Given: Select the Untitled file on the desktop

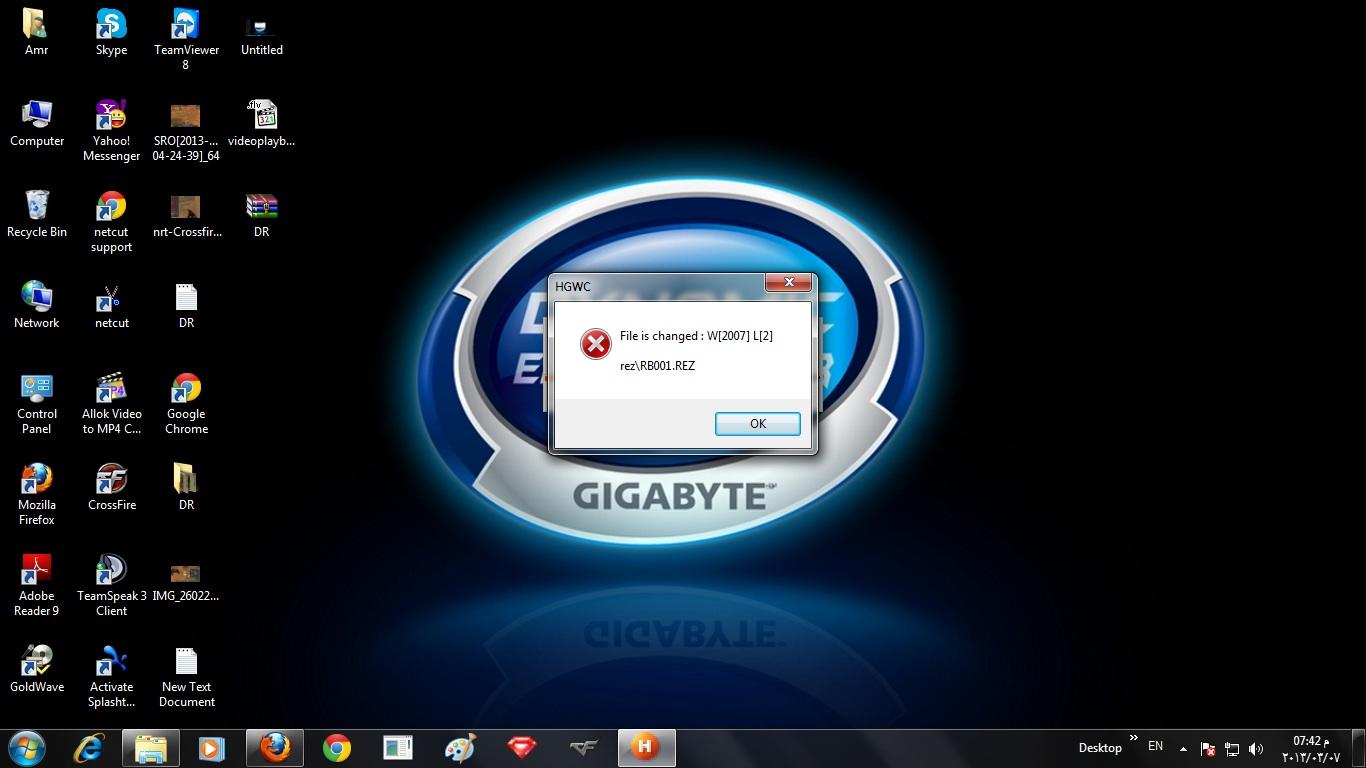Looking at the screenshot, I should [x=261, y=32].
